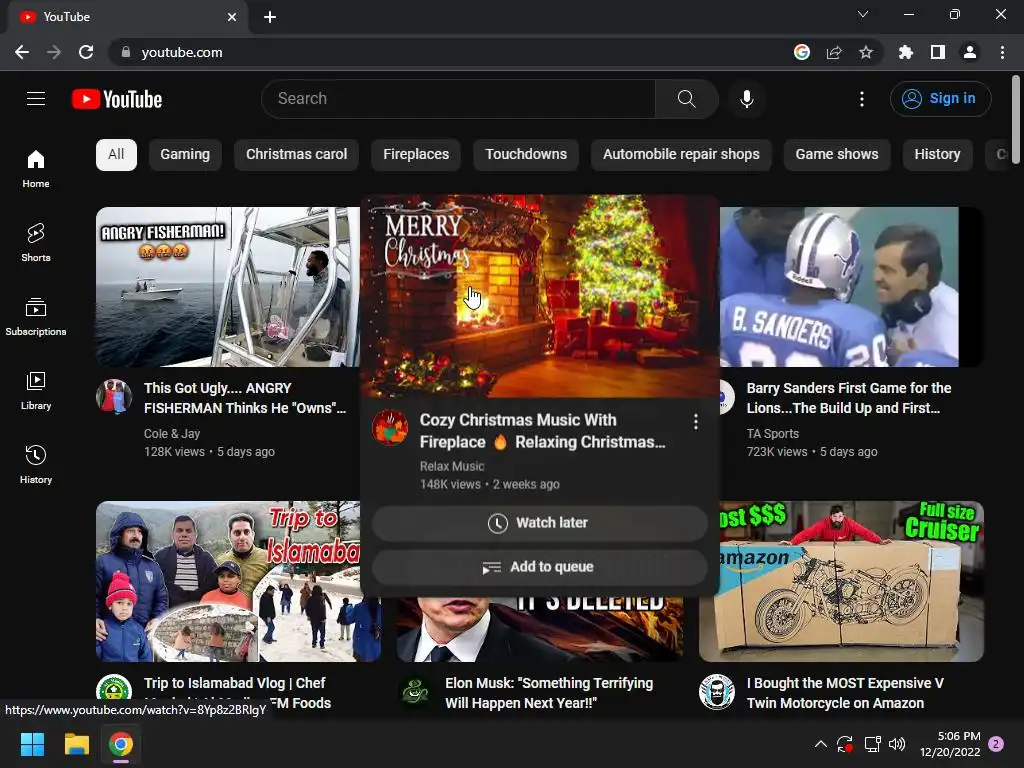Toggle the browser side panel

point(938,52)
